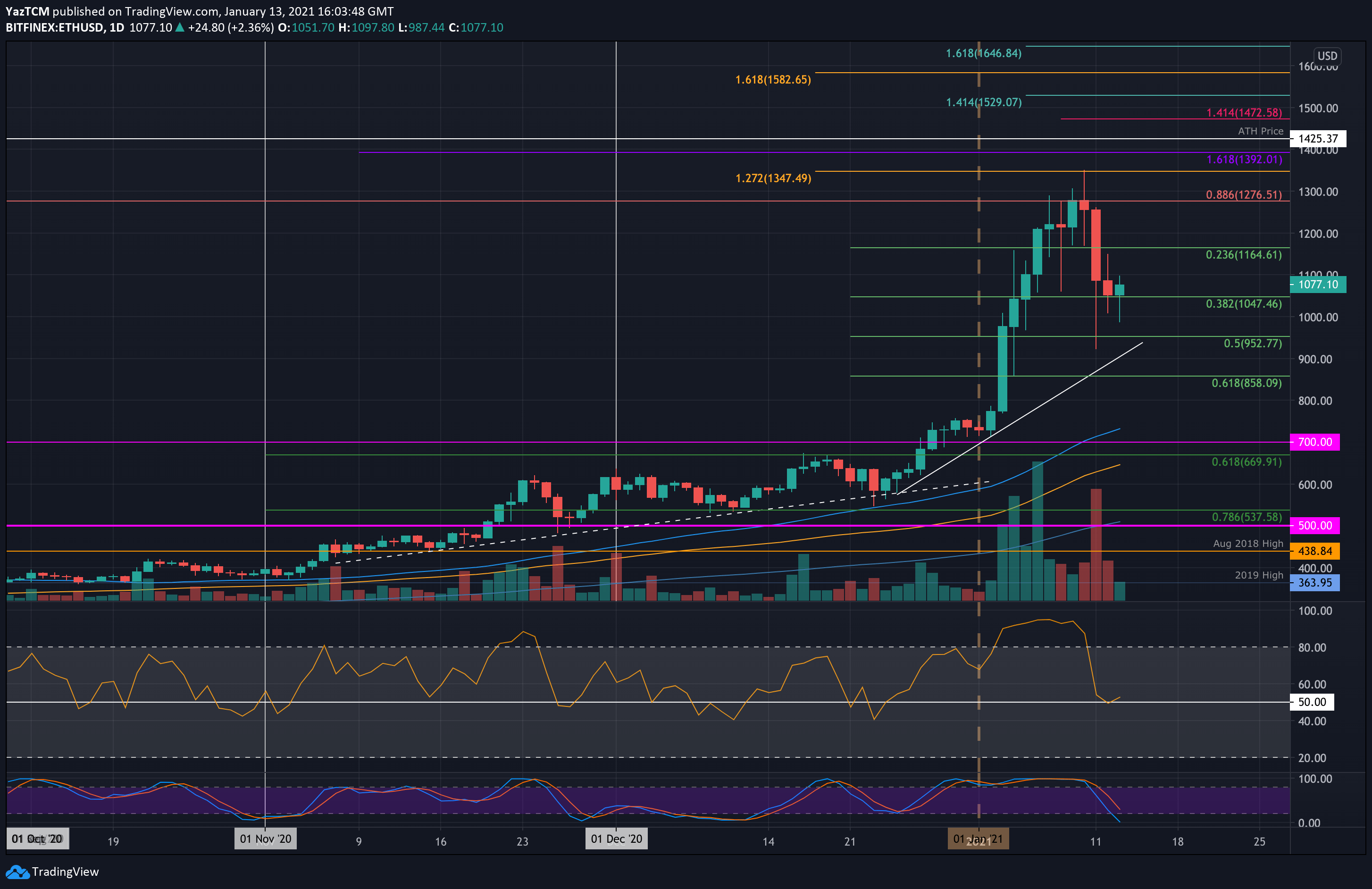
Task: Click the ATH Price text label
Action: 1260,132
